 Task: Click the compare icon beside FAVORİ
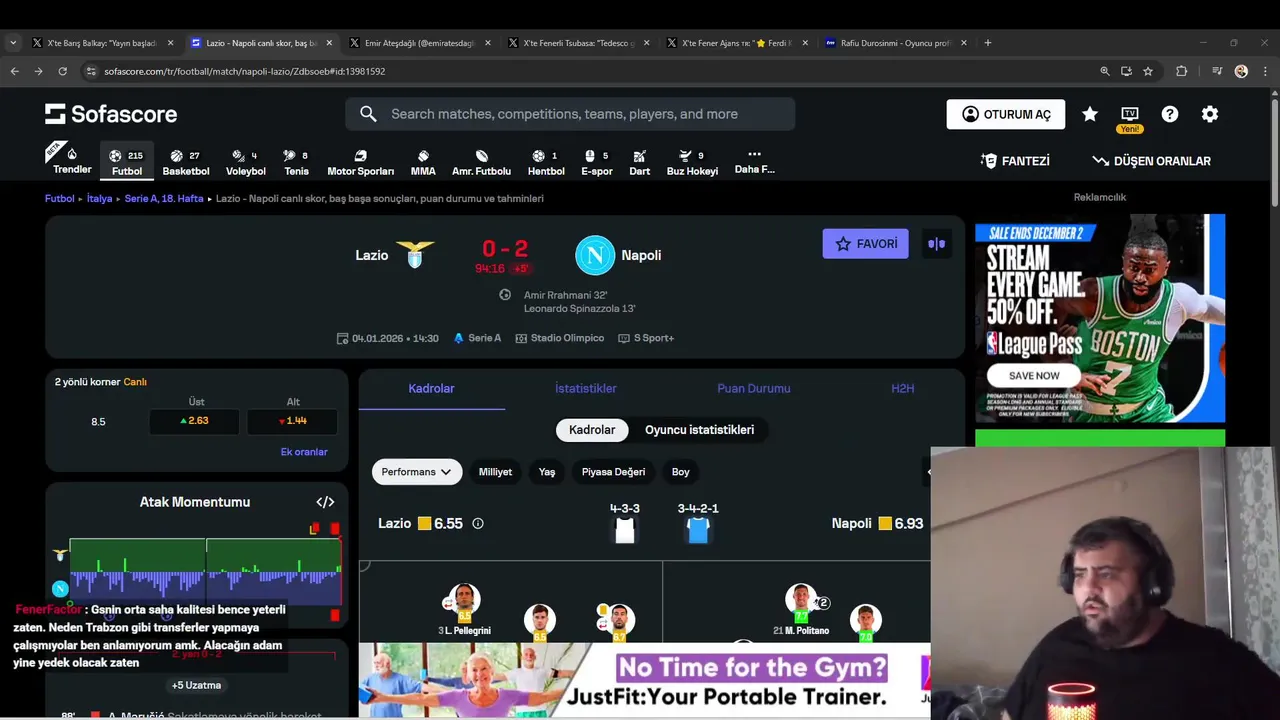pos(936,244)
